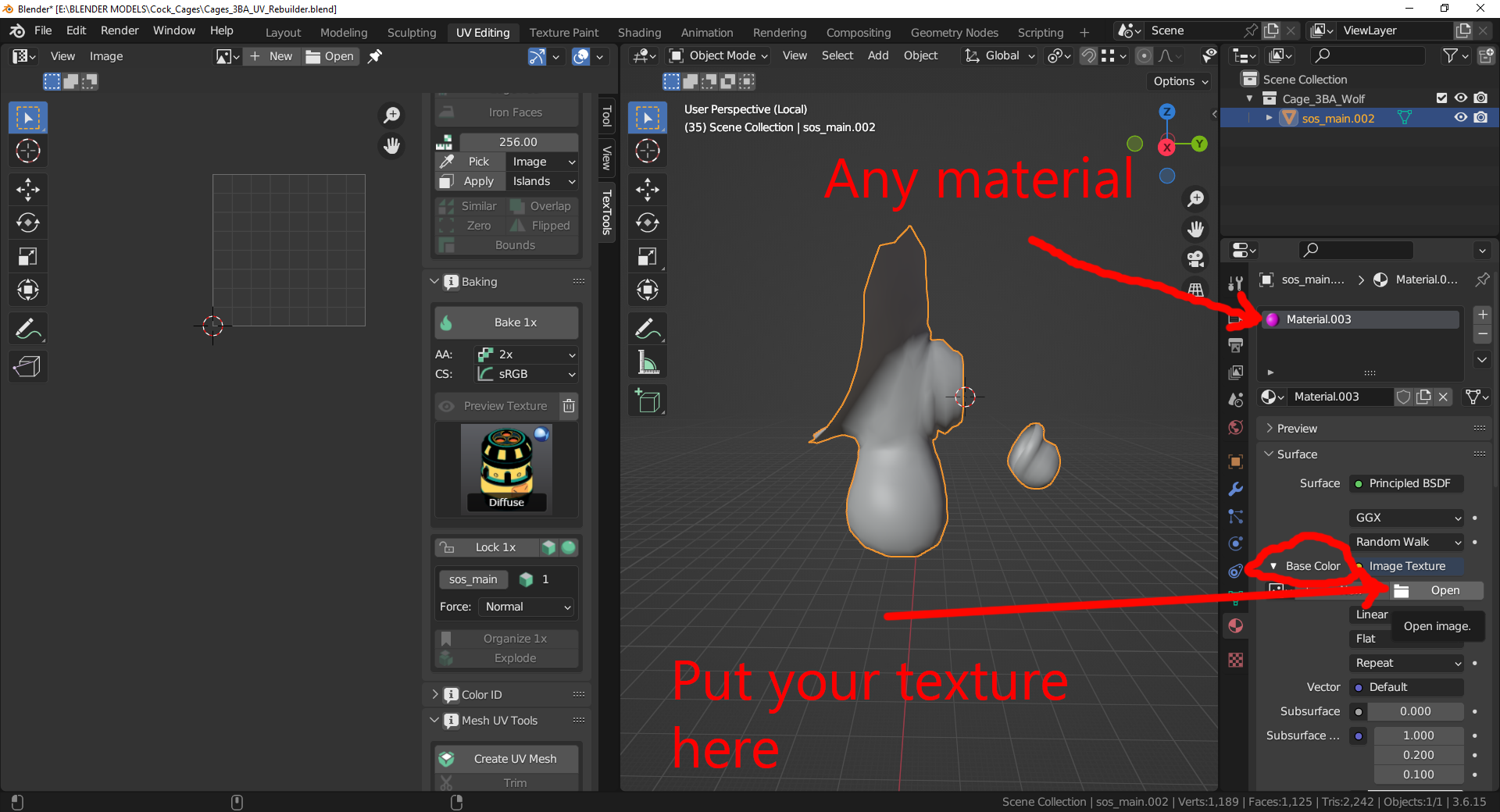This screenshot has height=812, width=1500.
Task: Delete preview texture trash icon
Action: click(569, 406)
